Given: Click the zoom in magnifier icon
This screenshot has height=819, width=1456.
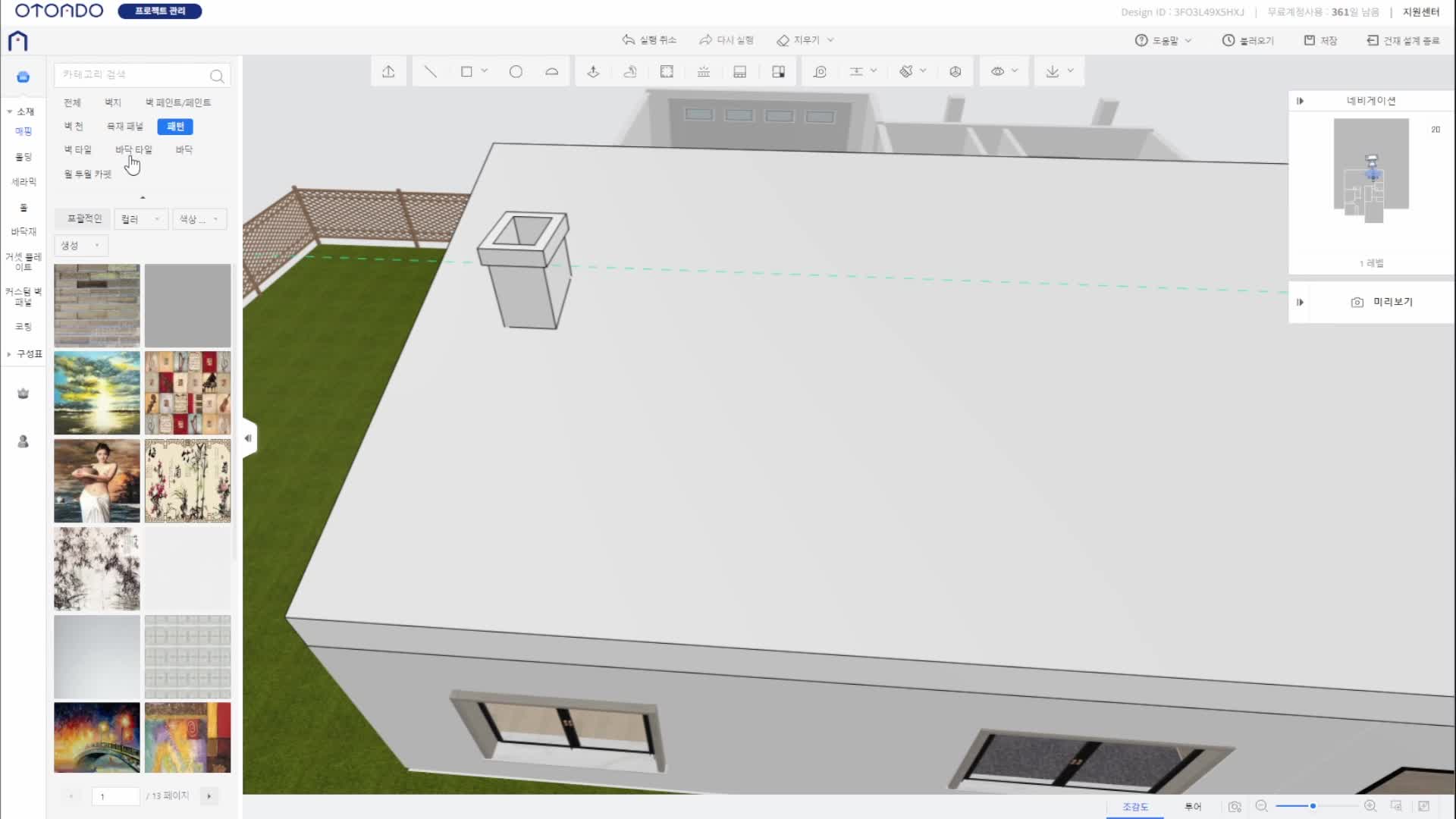Looking at the screenshot, I should click(x=1370, y=806).
